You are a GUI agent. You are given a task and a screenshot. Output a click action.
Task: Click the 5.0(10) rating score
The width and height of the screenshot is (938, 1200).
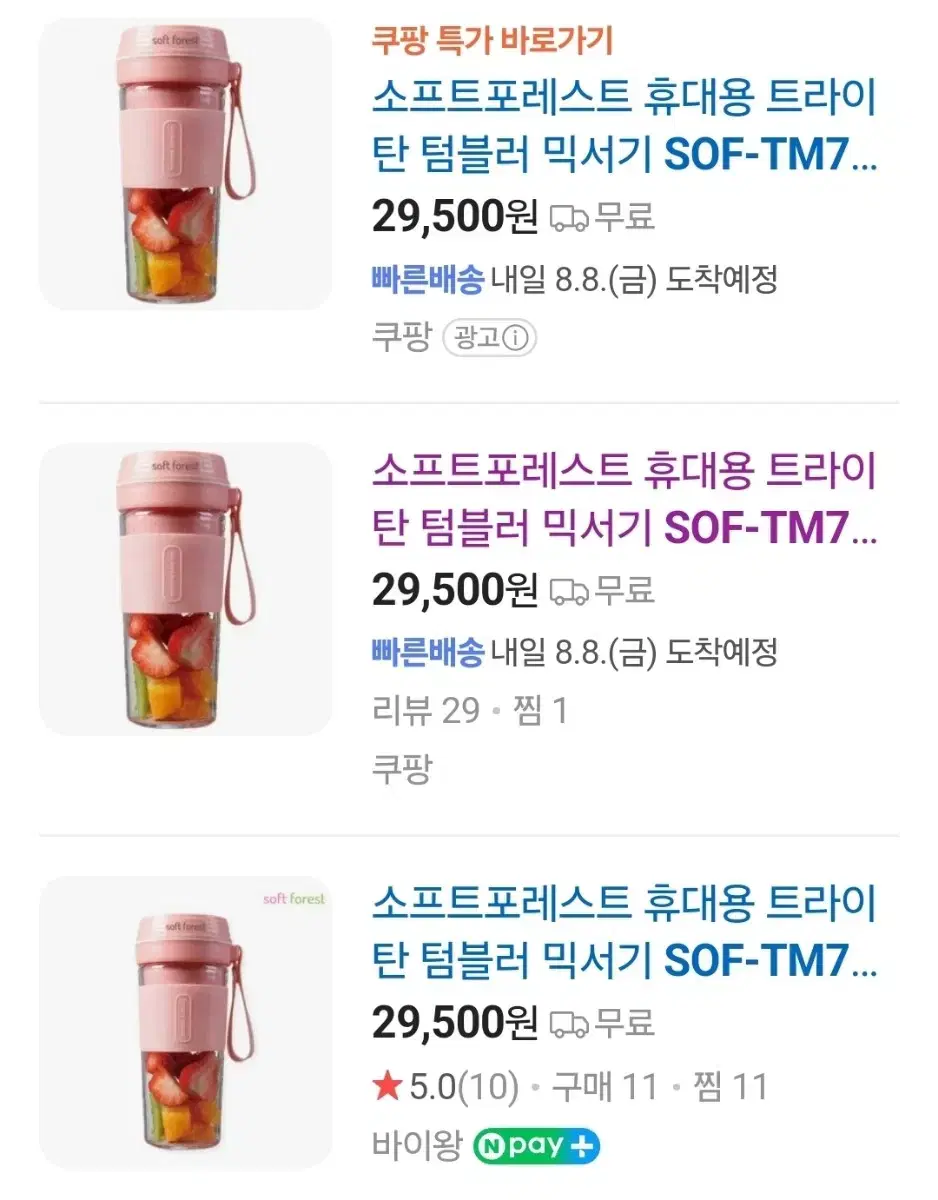(x=464, y=1086)
